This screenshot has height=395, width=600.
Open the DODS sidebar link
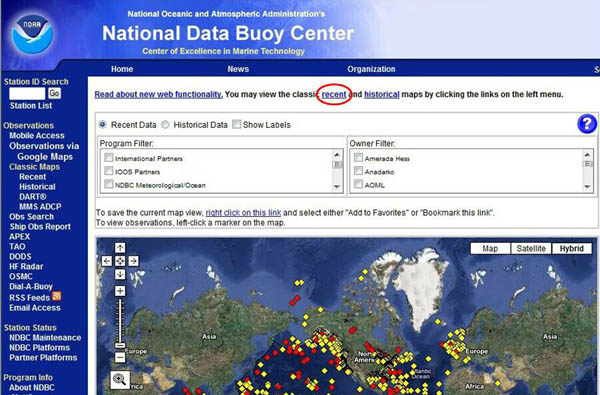tap(20, 256)
